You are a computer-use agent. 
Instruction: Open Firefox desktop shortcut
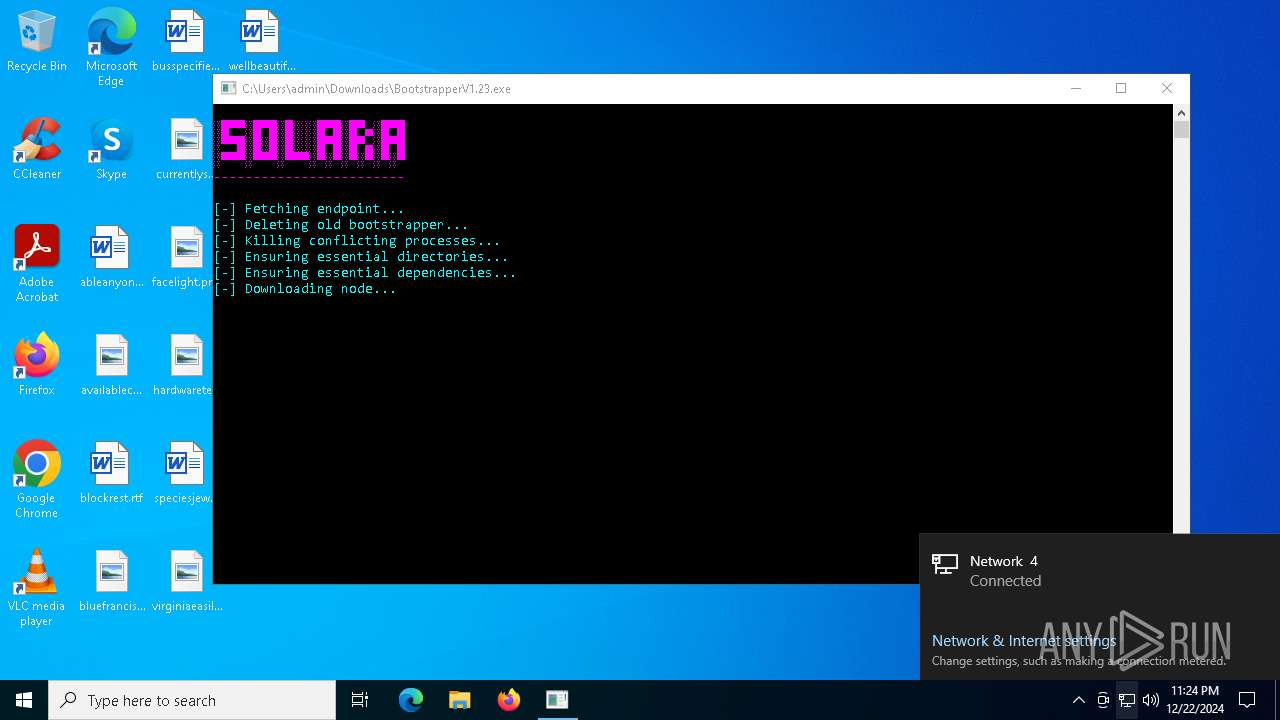click(37, 366)
